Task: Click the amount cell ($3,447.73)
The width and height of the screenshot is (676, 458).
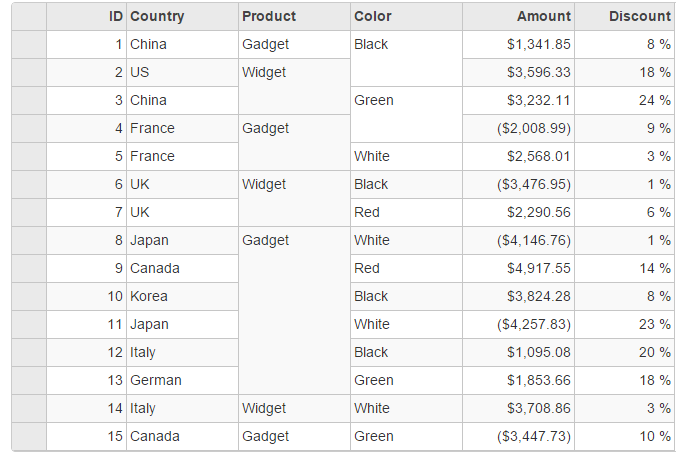Action: (518, 436)
